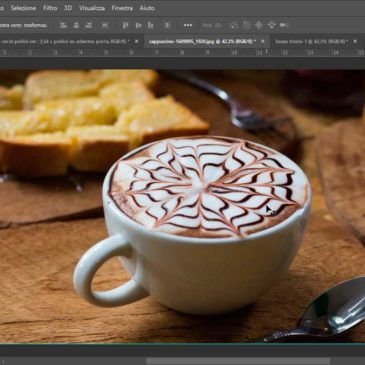Click align bottom edges icon

point(151,25)
